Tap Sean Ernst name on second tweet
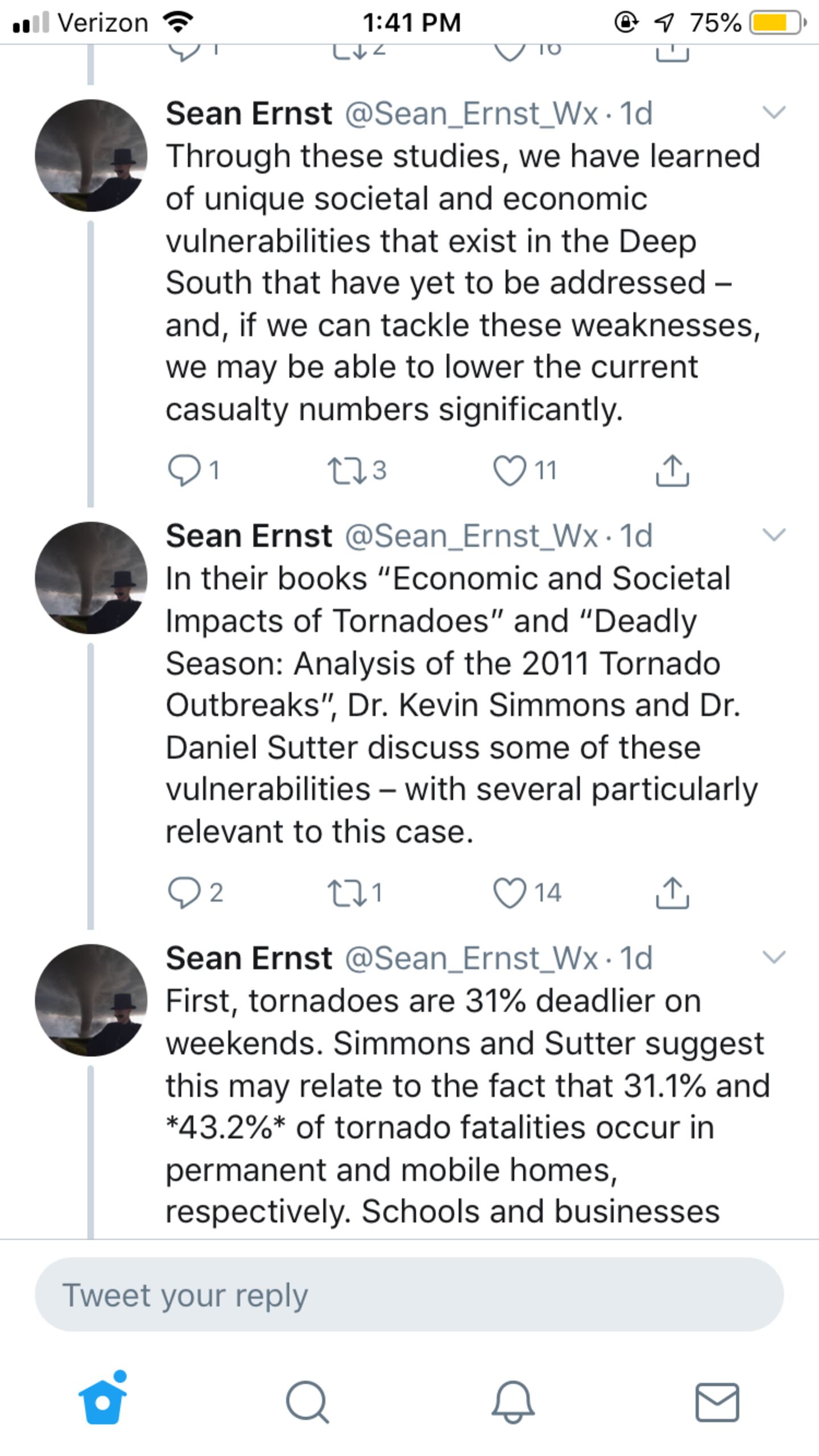The height and width of the screenshot is (1456, 819). point(249,536)
